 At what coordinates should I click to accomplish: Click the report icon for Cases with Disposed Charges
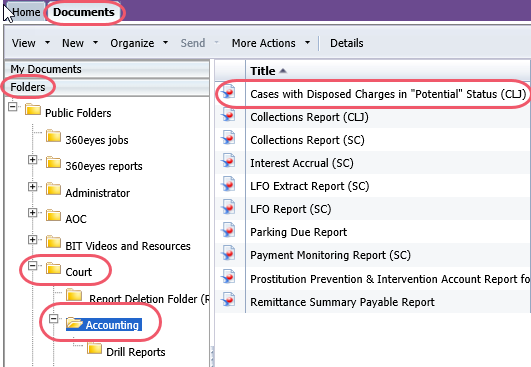[229, 91]
